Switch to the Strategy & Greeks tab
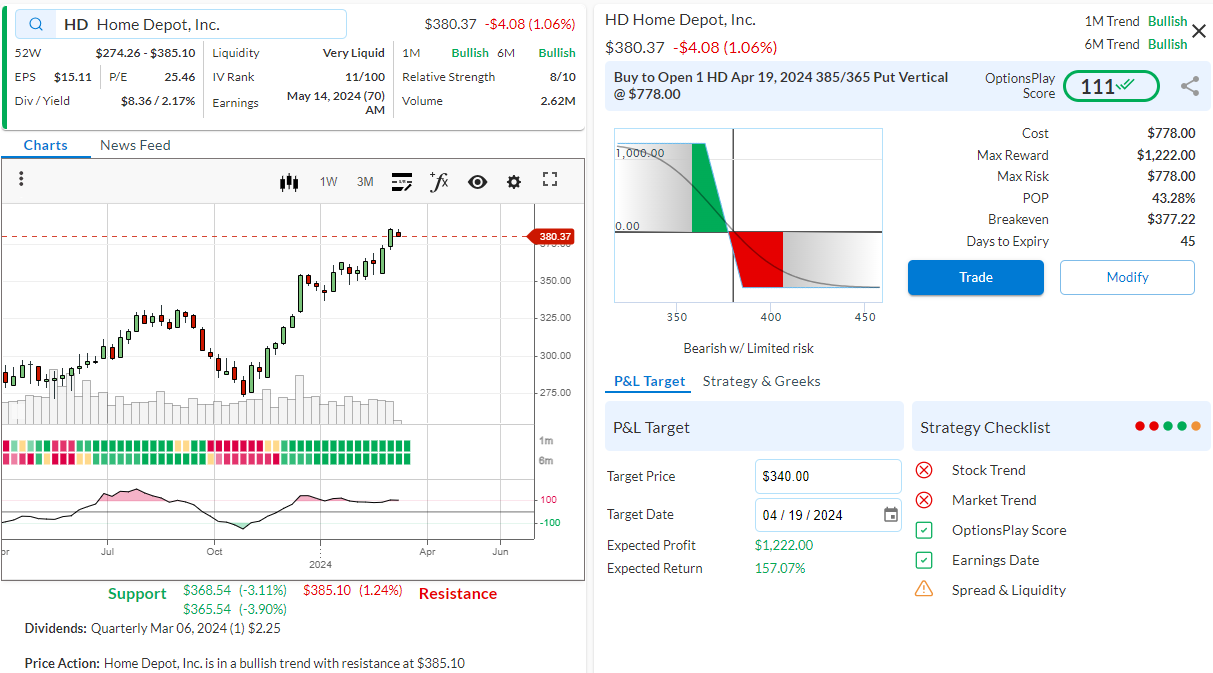Image resolution: width=1213 pixels, height=673 pixels. click(x=761, y=381)
